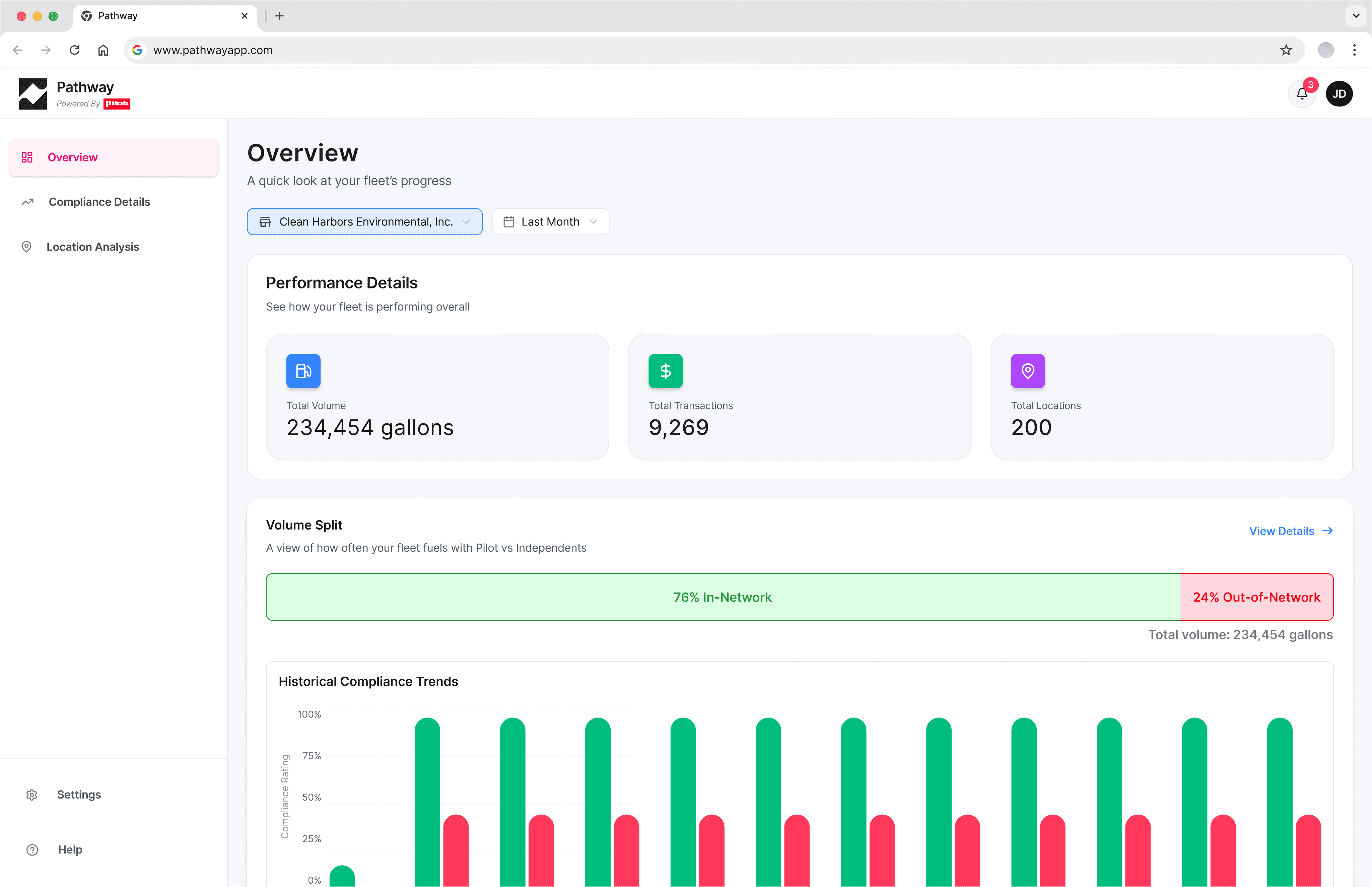Viewport: 1372px width, 887px height.
Task: Expand the Clean Harbors Environmental company dropdown
Action: click(364, 222)
